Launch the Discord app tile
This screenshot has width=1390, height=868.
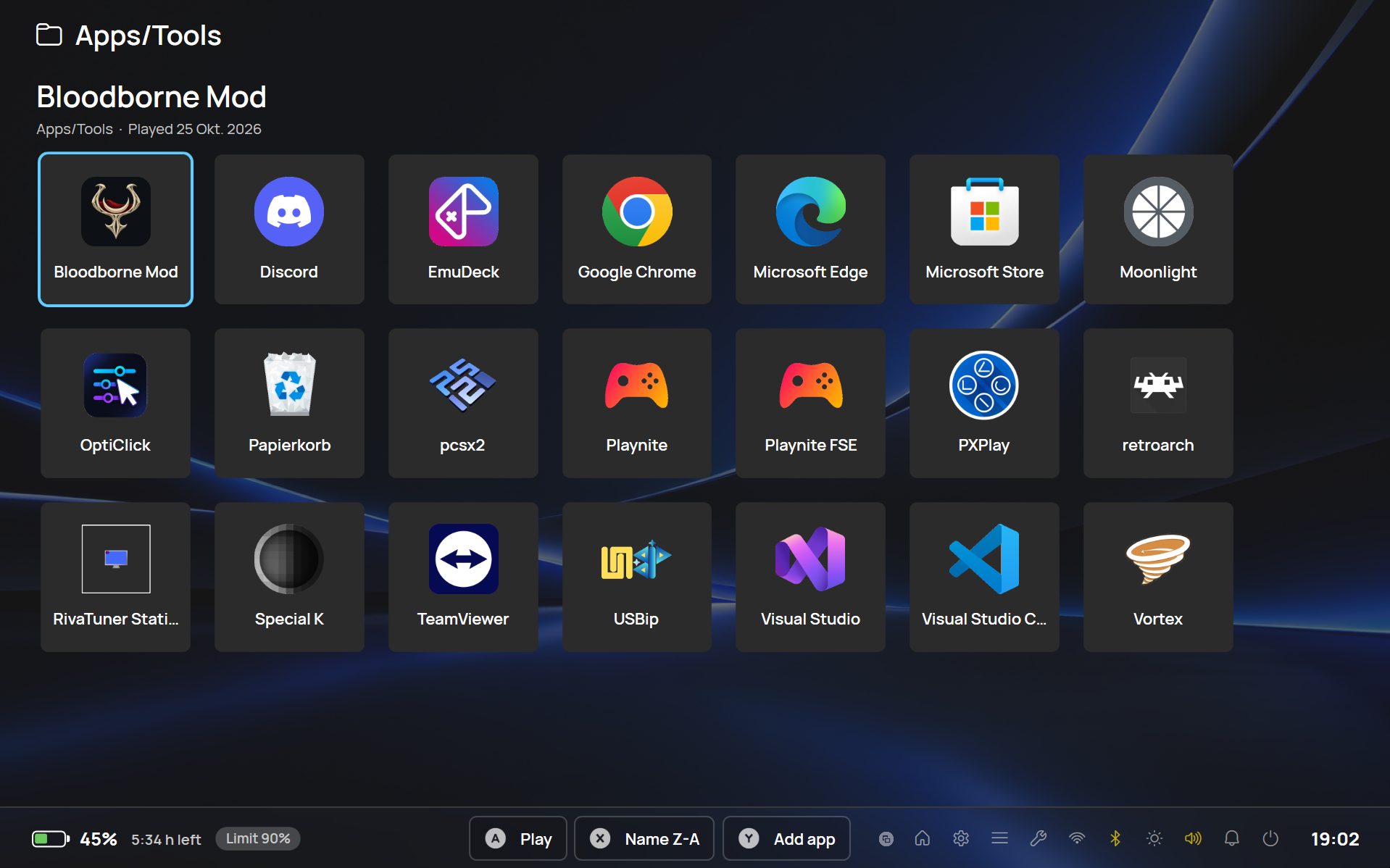[x=289, y=229]
